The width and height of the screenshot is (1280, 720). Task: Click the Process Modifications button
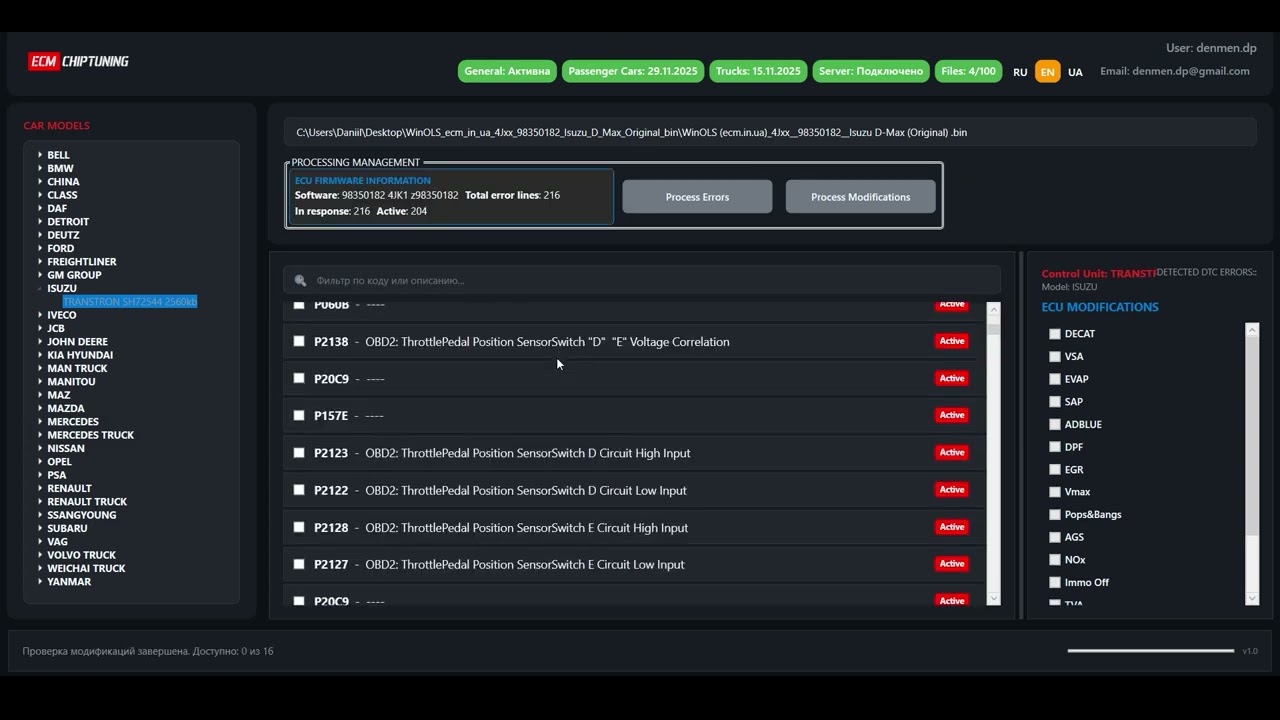[x=860, y=197]
